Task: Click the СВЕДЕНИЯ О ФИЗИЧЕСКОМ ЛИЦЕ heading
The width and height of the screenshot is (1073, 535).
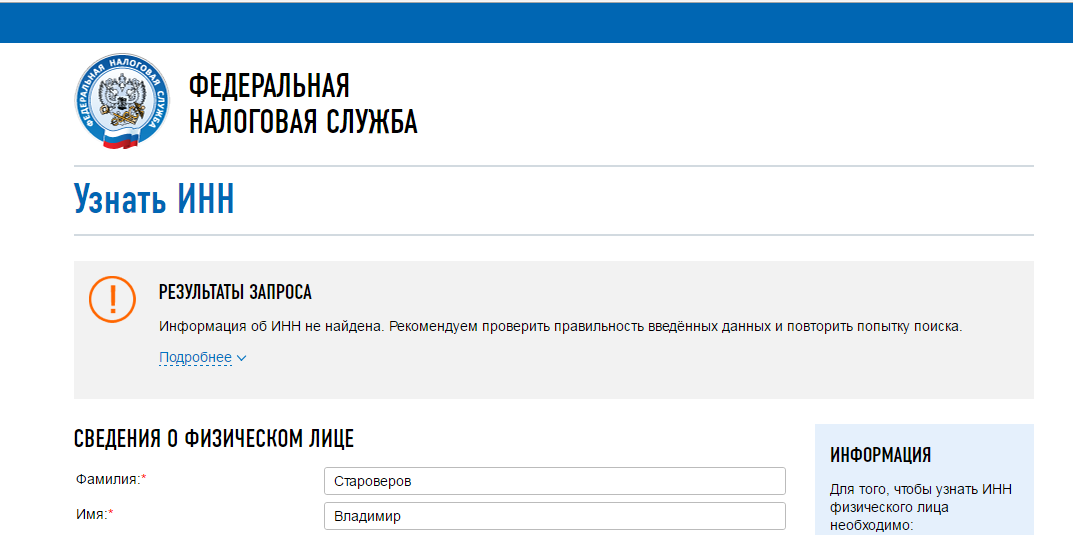Action: coord(214,438)
